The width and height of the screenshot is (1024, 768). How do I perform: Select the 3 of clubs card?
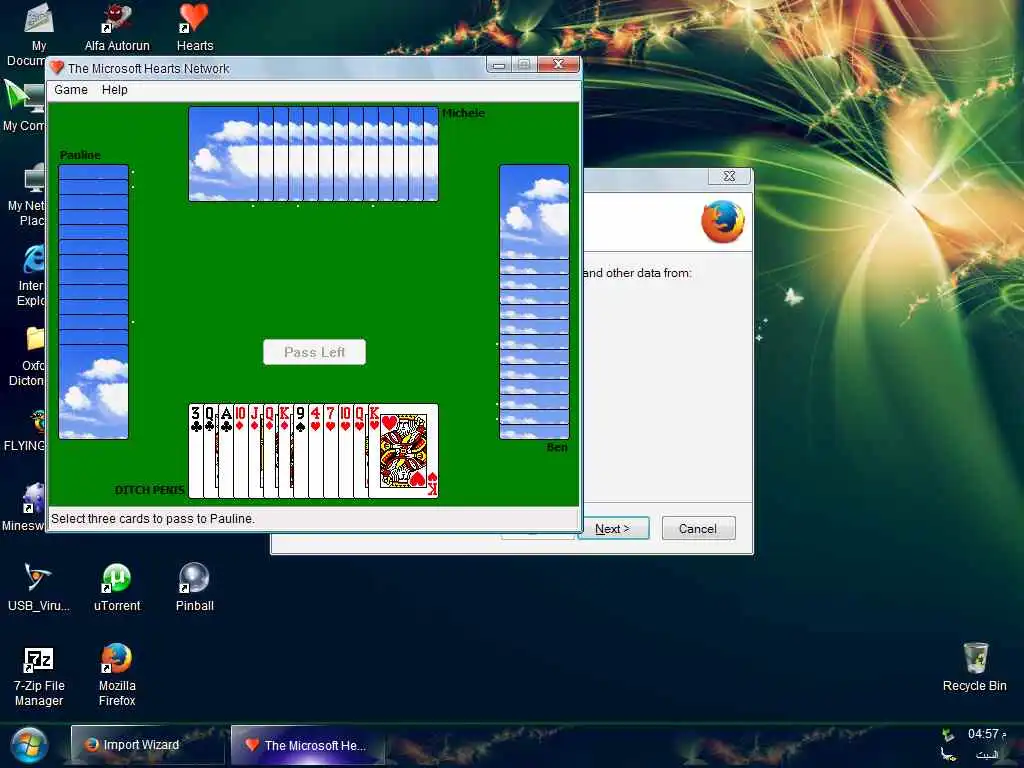pos(195,451)
